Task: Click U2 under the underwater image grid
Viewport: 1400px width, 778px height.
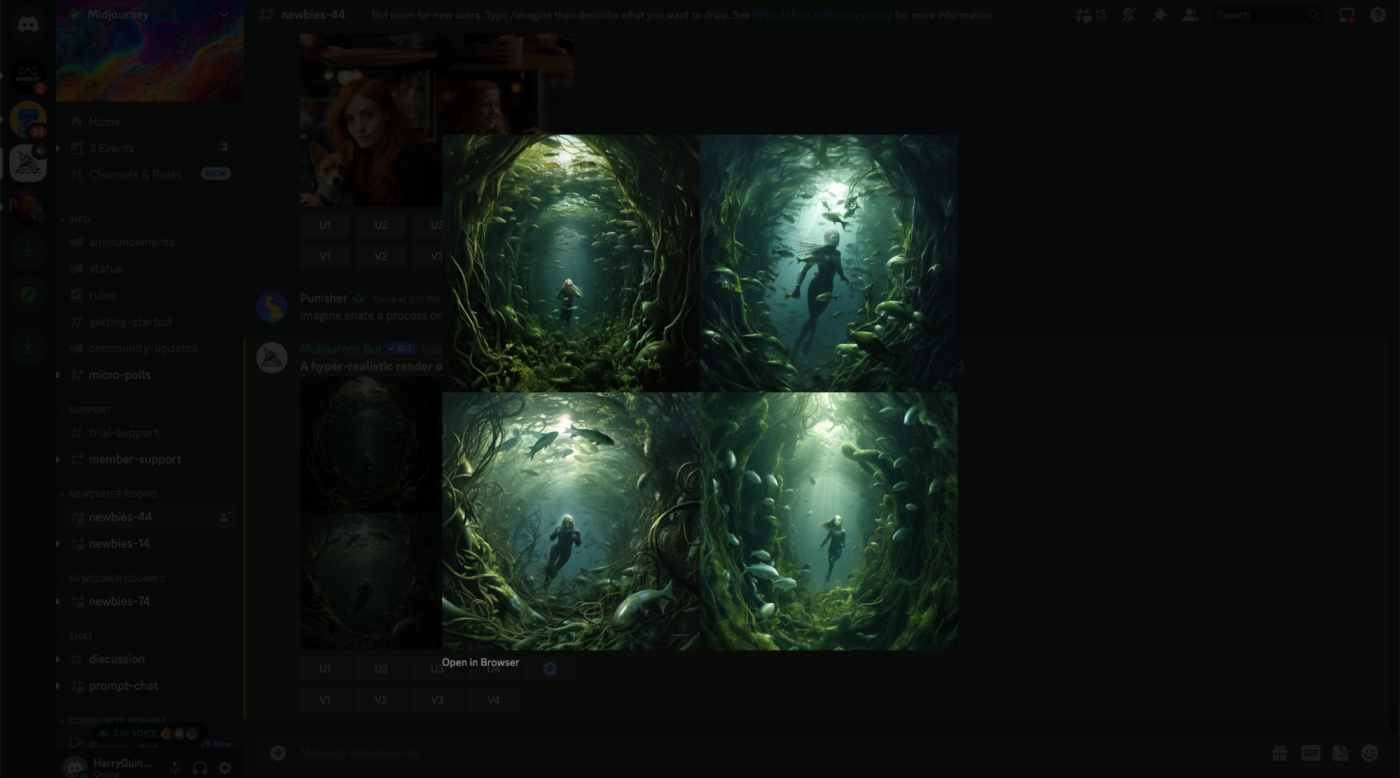Action: click(381, 669)
